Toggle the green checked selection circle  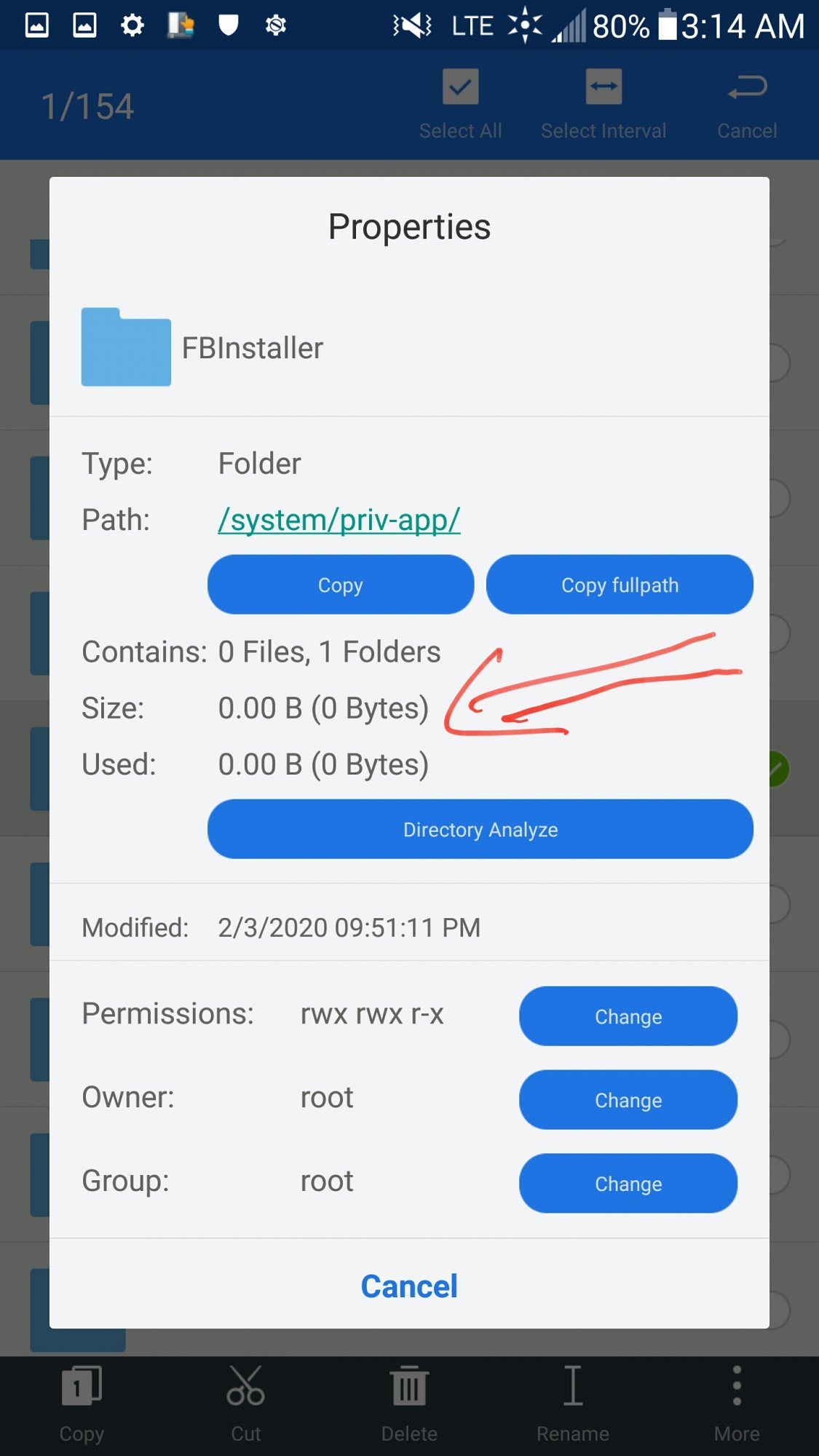tap(779, 769)
